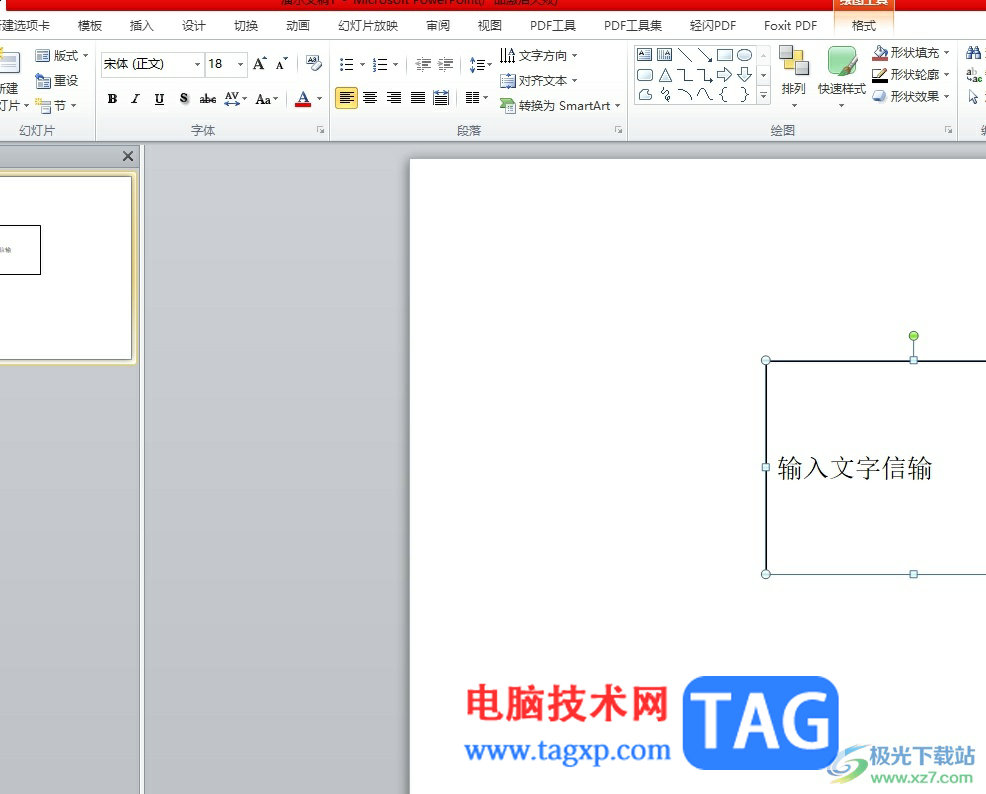This screenshot has height=794, width=986.
Task: Open align text dropdown
Action: 539,80
